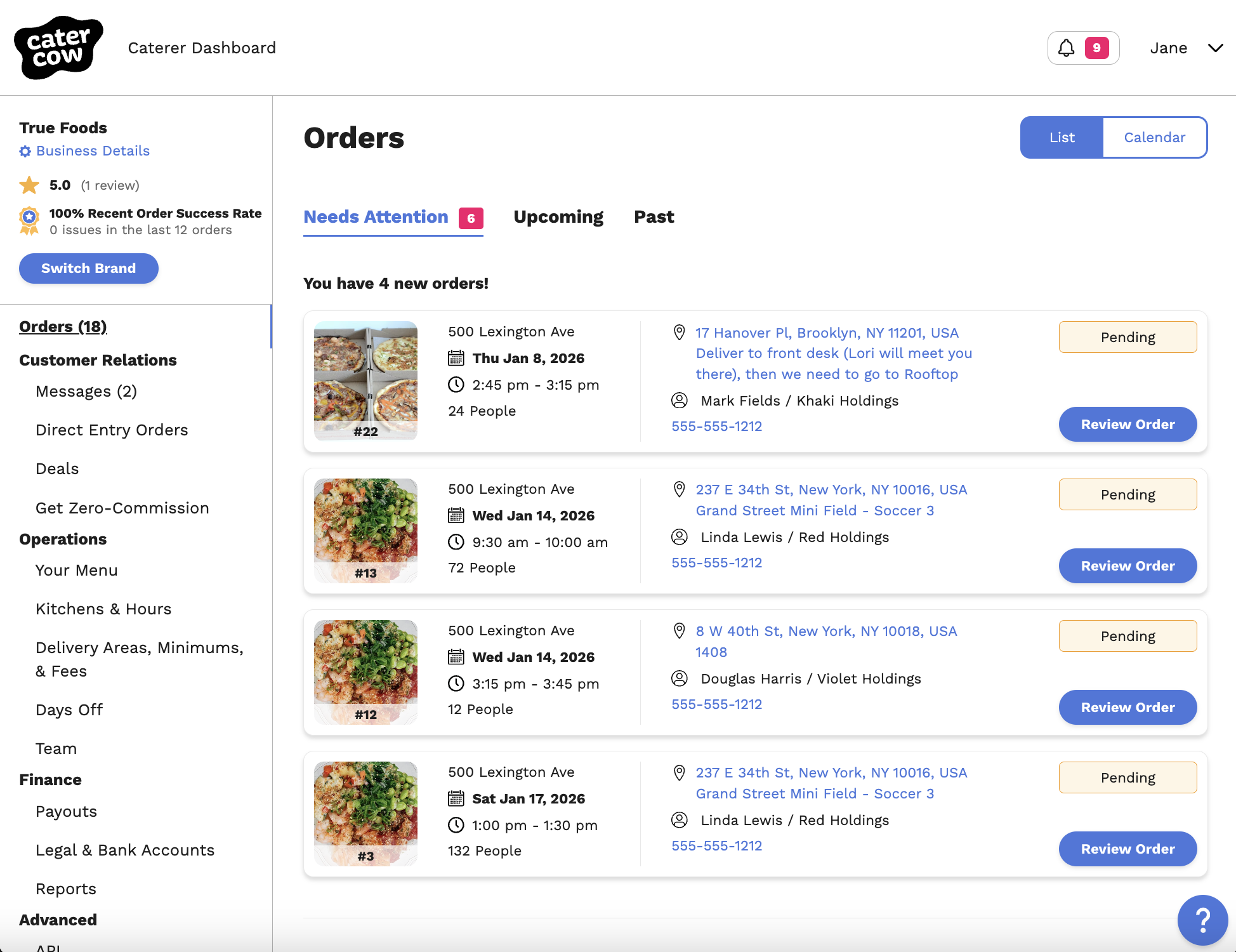Click Pending status badge on order #12
Image resolution: width=1236 pixels, height=952 pixels.
1128,636
